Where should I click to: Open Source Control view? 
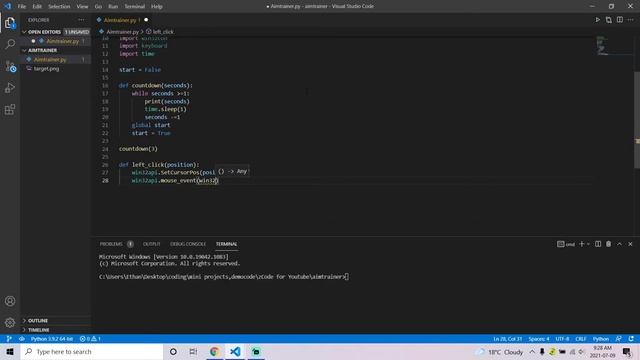coord(10,66)
